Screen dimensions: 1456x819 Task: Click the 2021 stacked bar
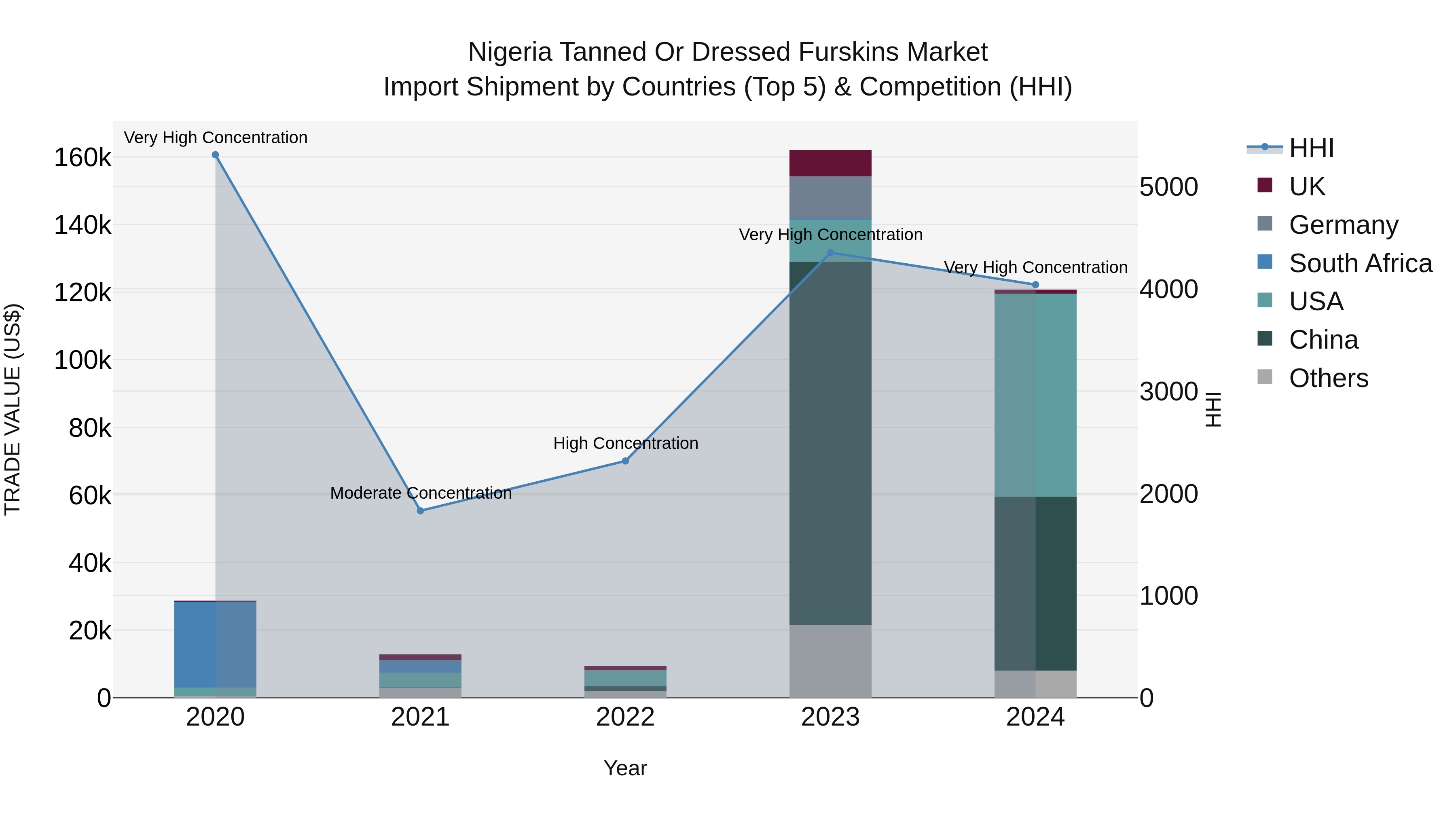(x=421, y=676)
